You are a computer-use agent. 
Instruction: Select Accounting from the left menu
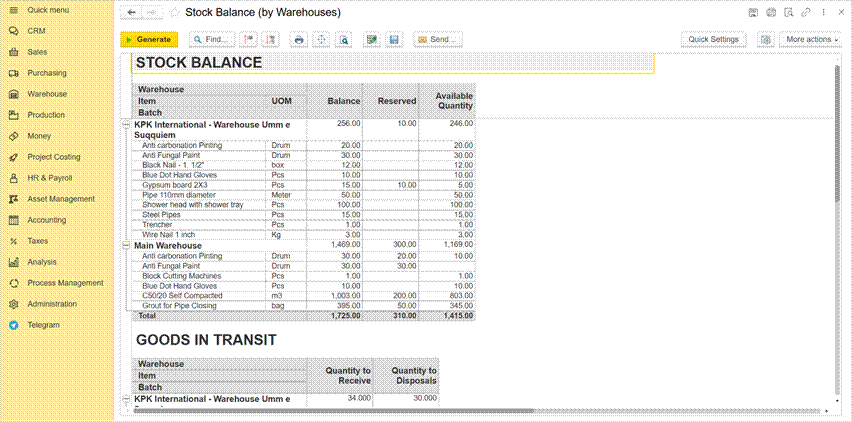(x=47, y=220)
